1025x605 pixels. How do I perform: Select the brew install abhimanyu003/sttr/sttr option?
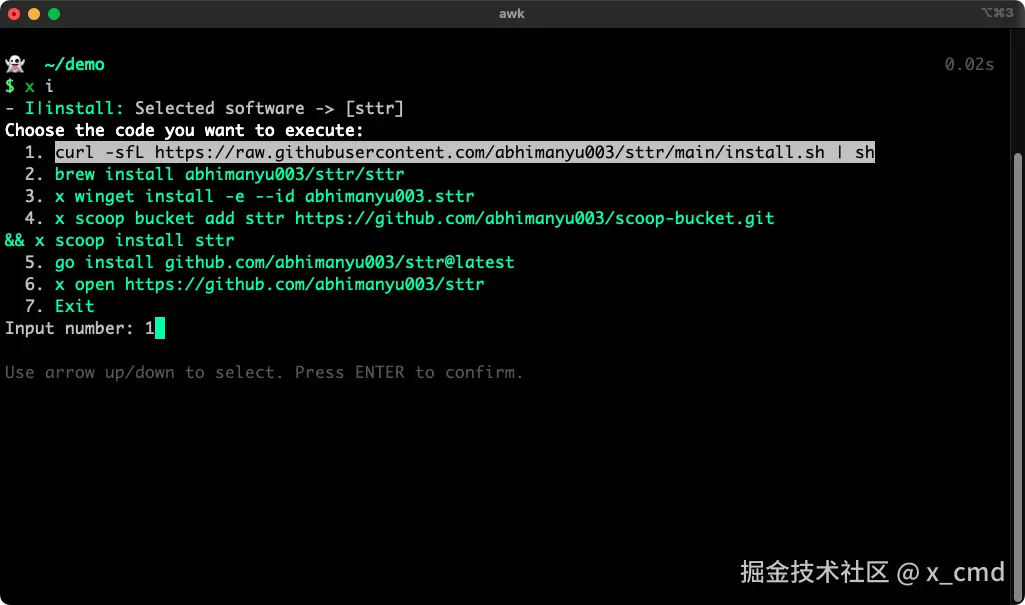point(229,174)
